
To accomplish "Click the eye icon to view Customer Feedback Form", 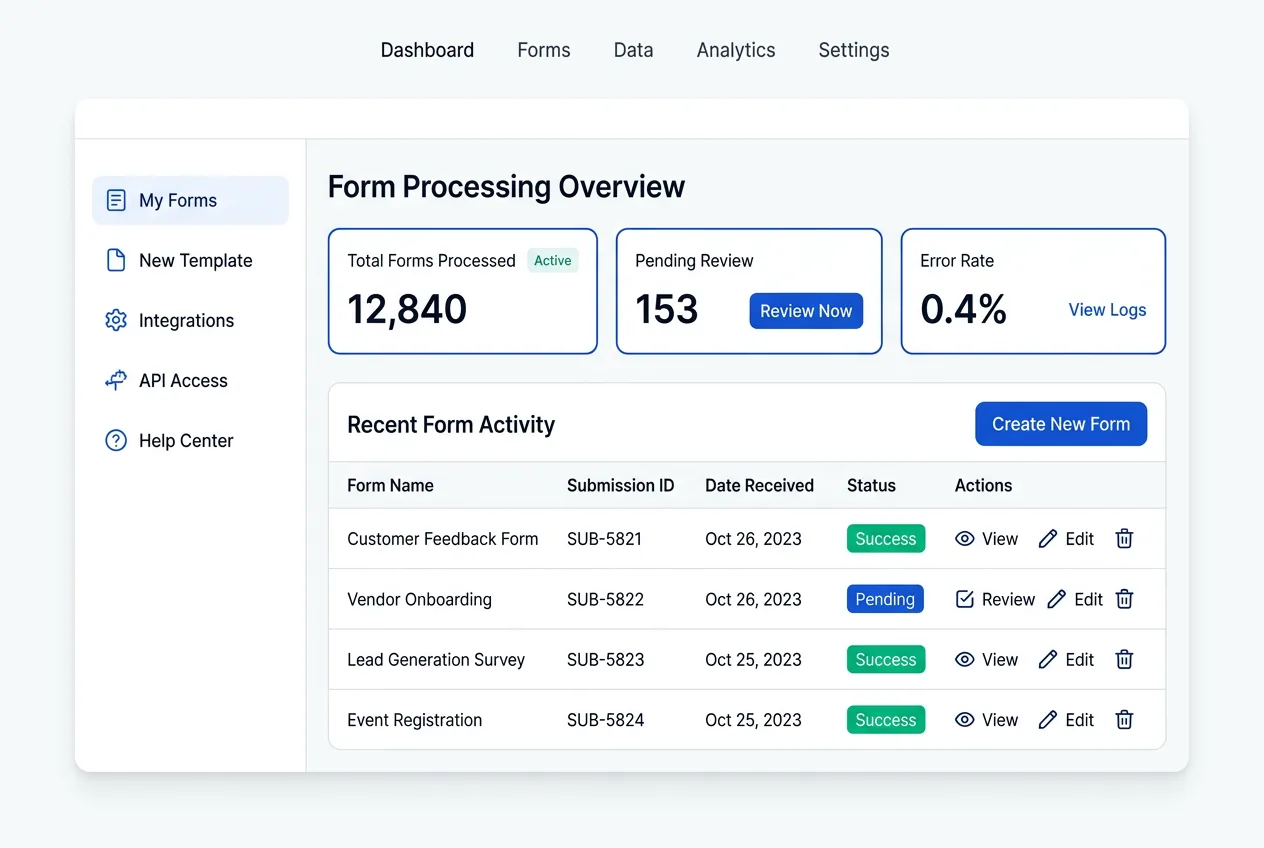I will tap(964, 538).
